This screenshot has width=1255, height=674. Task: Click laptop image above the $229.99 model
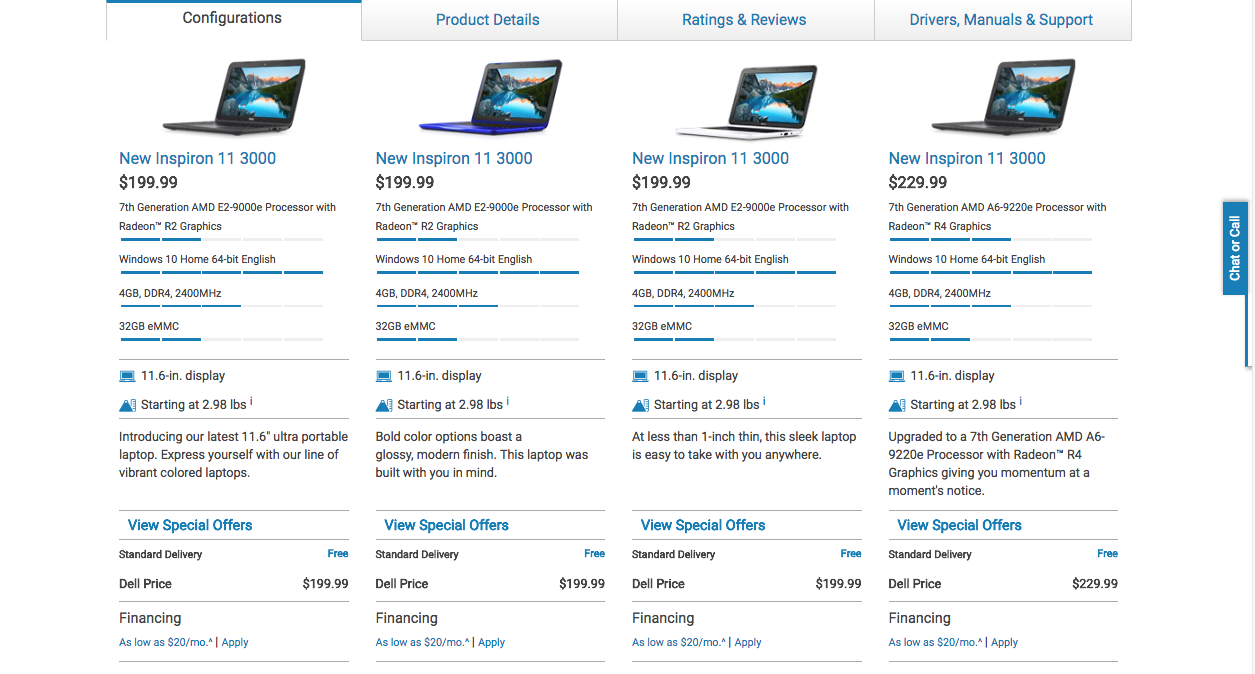1003,97
